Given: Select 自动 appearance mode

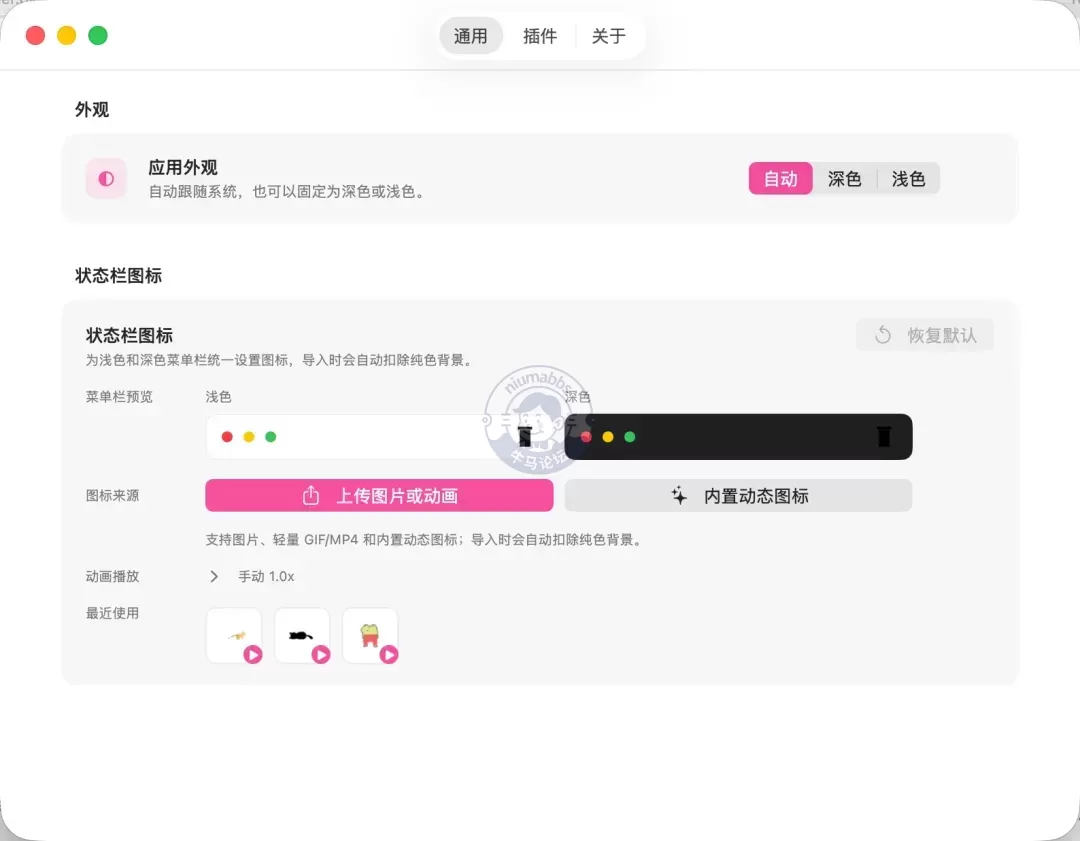Looking at the screenshot, I should pyautogui.click(x=780, y=178).
